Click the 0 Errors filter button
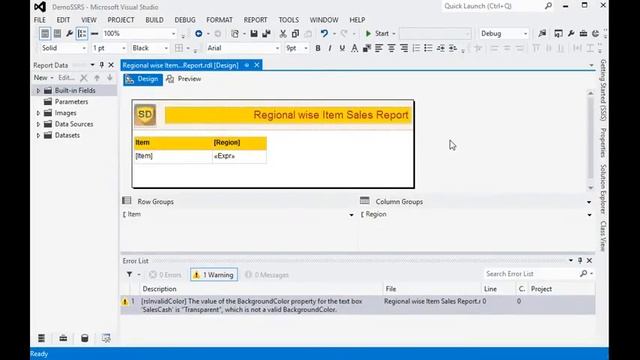Screen dimensions: 640x360 (x=165, y=275)
